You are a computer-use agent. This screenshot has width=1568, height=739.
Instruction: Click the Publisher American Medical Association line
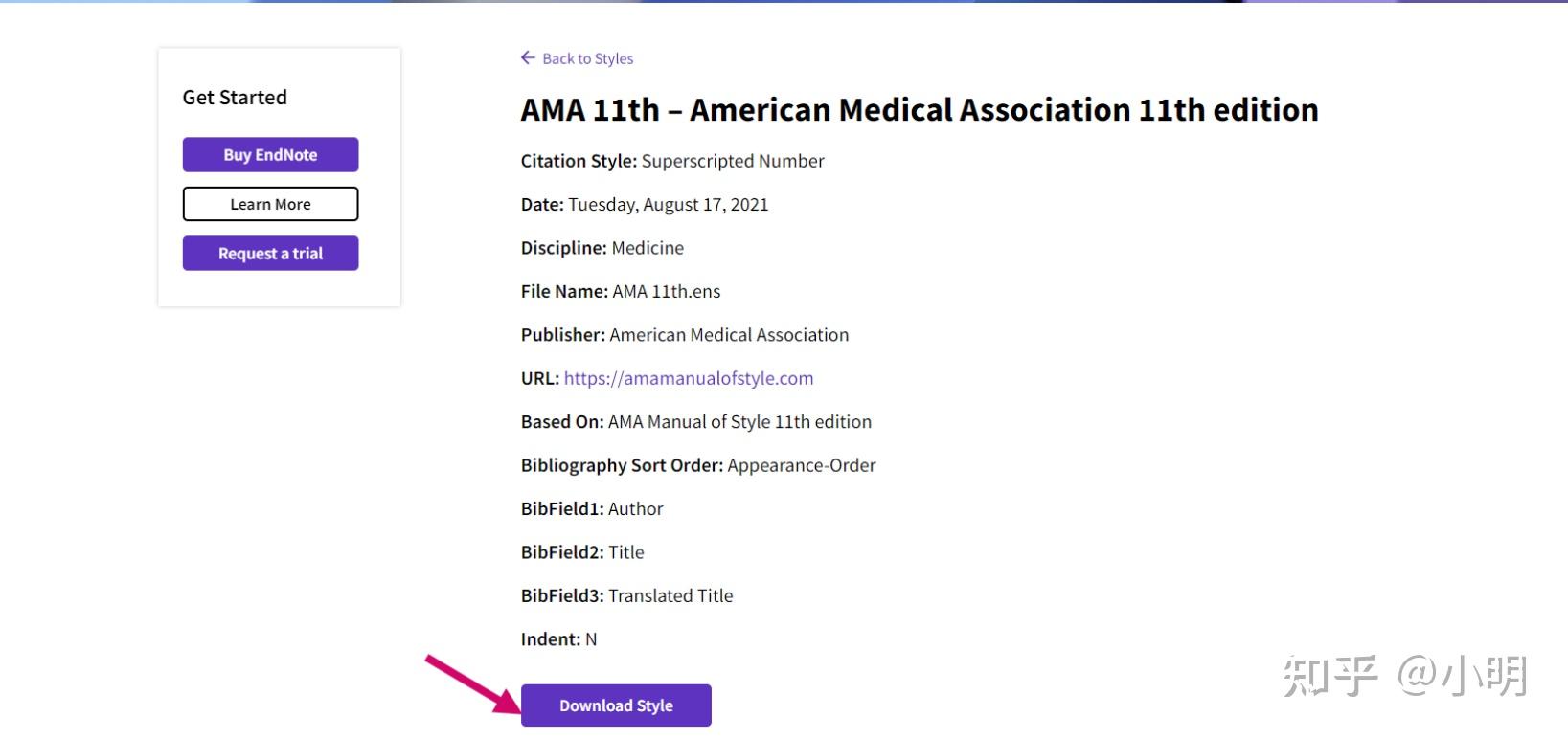click(x=685, y=335)
